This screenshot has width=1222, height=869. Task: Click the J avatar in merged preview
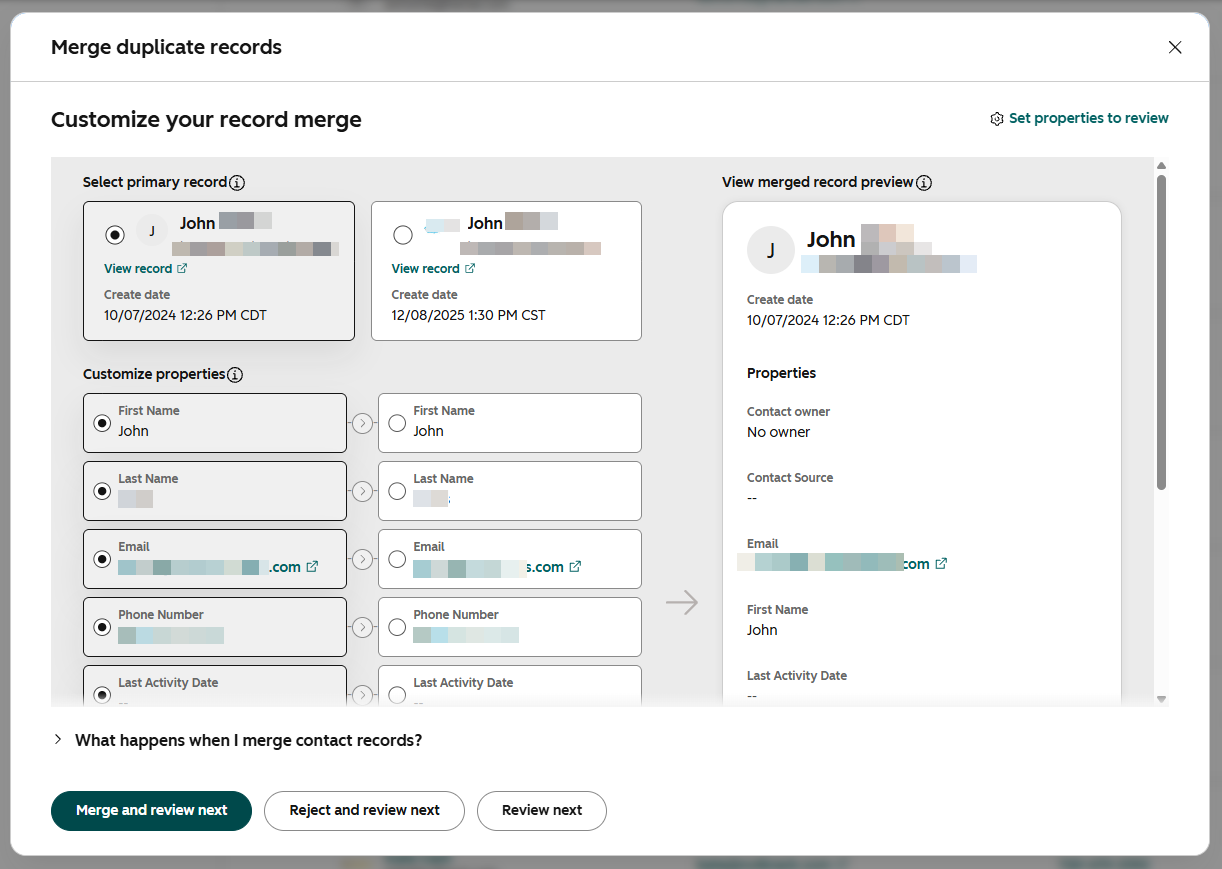771,250
